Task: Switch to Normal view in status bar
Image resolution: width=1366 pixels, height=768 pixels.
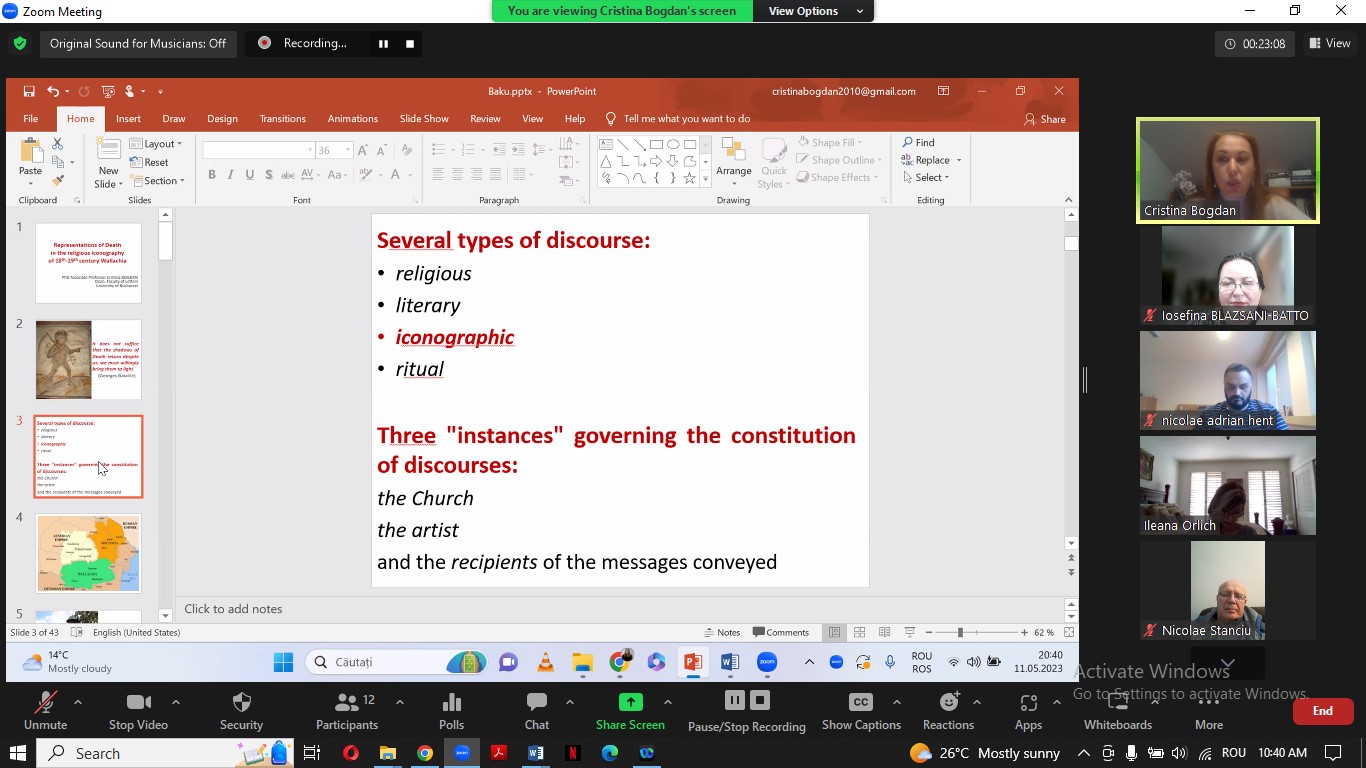Action: (834, 632)
